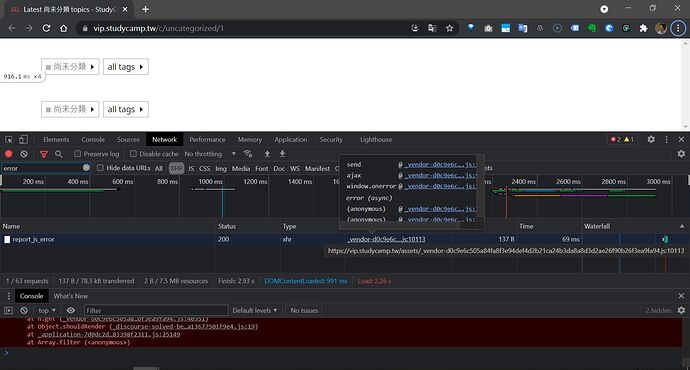
Task: Toggle the Img request type filter
Action: coord(221,168)
